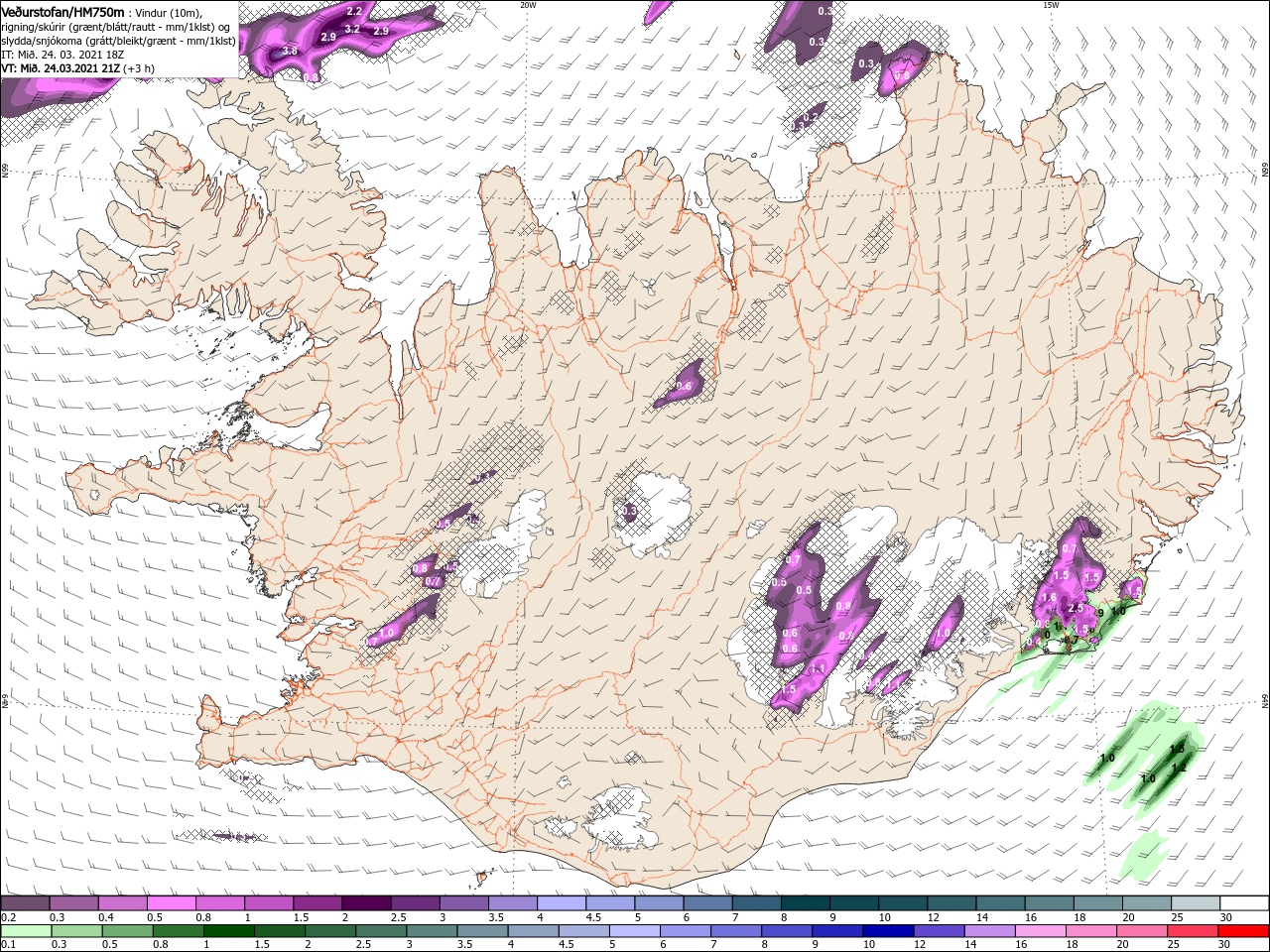Click the 0.1 label on the rain legend
This screenshot has height=952, width=1270.
click(8, 945)
